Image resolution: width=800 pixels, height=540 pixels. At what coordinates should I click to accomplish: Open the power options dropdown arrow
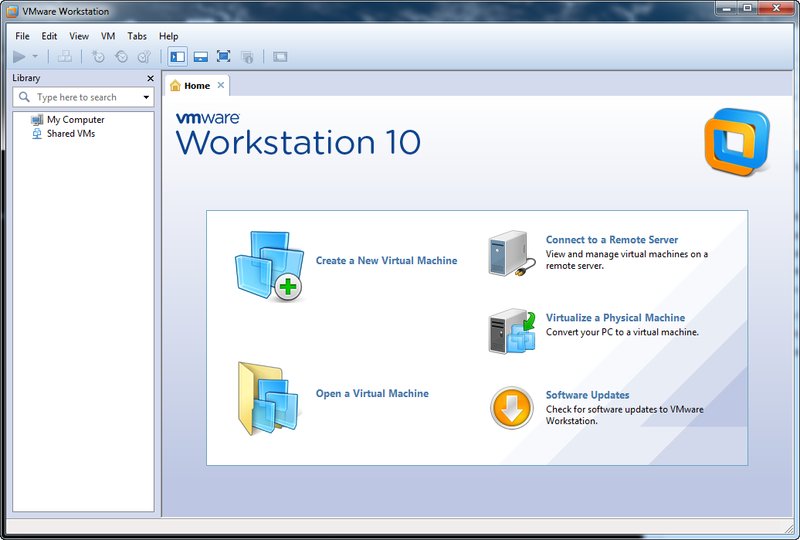[35, 56]
